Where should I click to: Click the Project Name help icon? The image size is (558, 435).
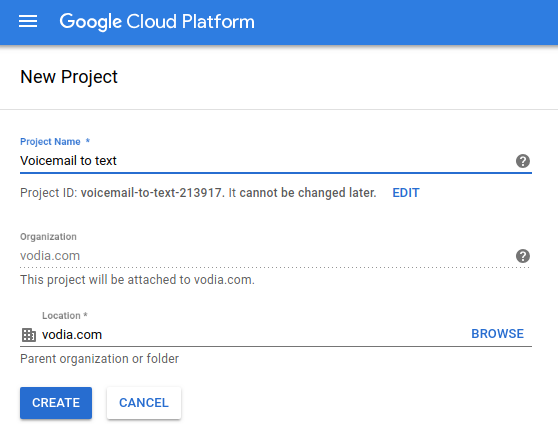pos(522,161)
